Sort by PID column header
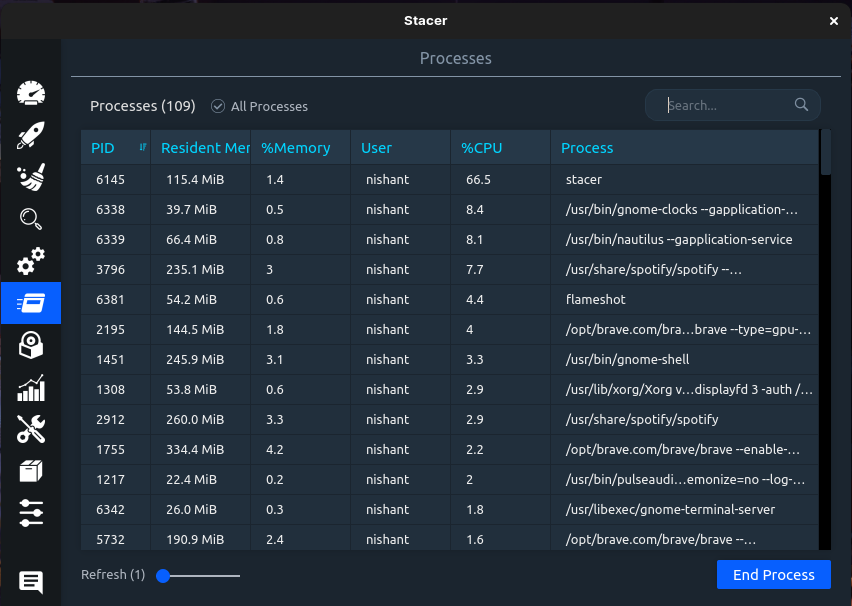Screen dimensions: 852x606 103,148
